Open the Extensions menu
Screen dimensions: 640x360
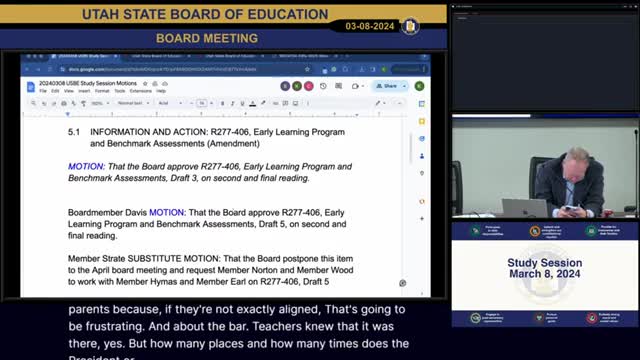click(140, 91)
